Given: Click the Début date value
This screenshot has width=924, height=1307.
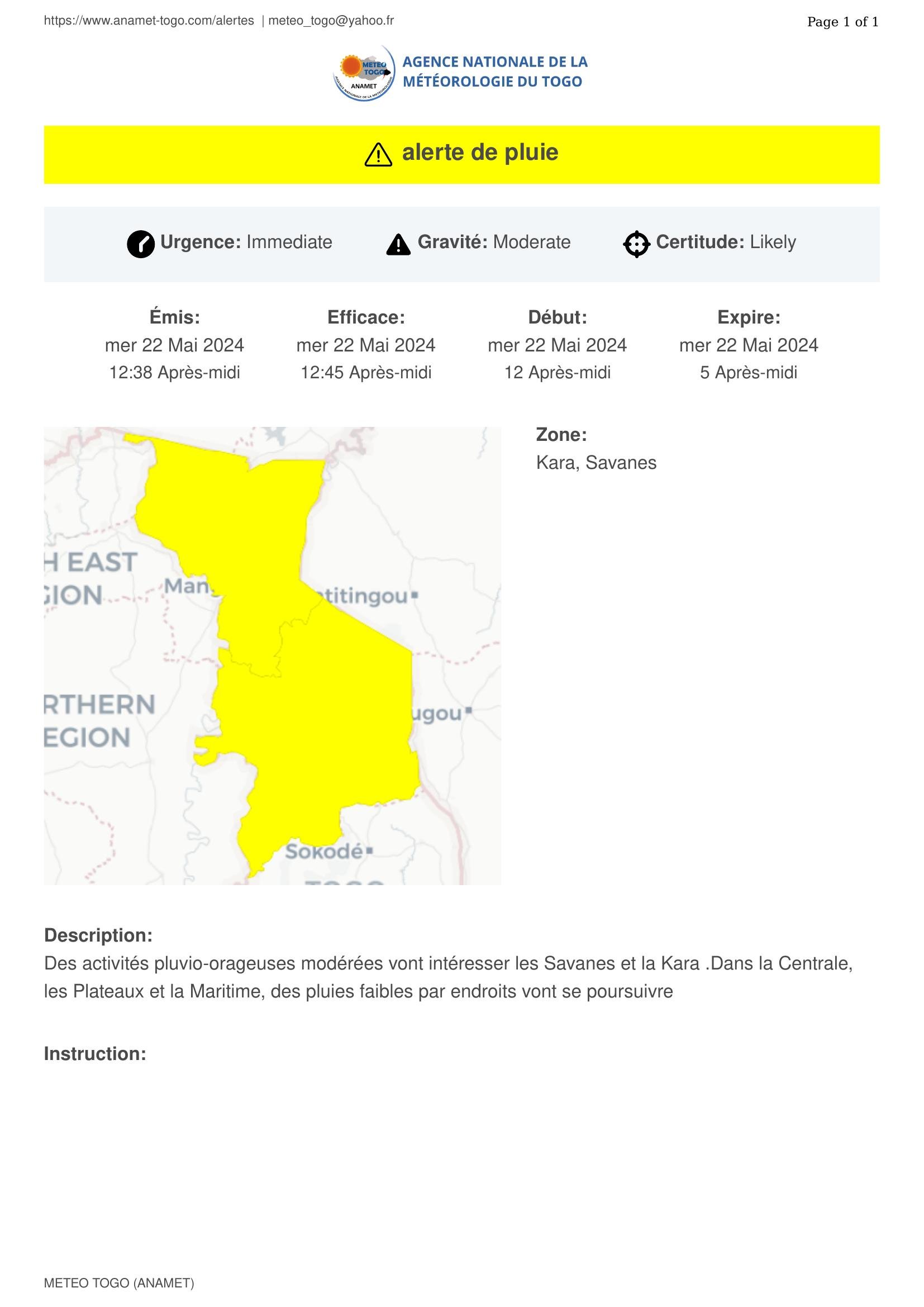Looking at the screenshot, I should [557, 345].
